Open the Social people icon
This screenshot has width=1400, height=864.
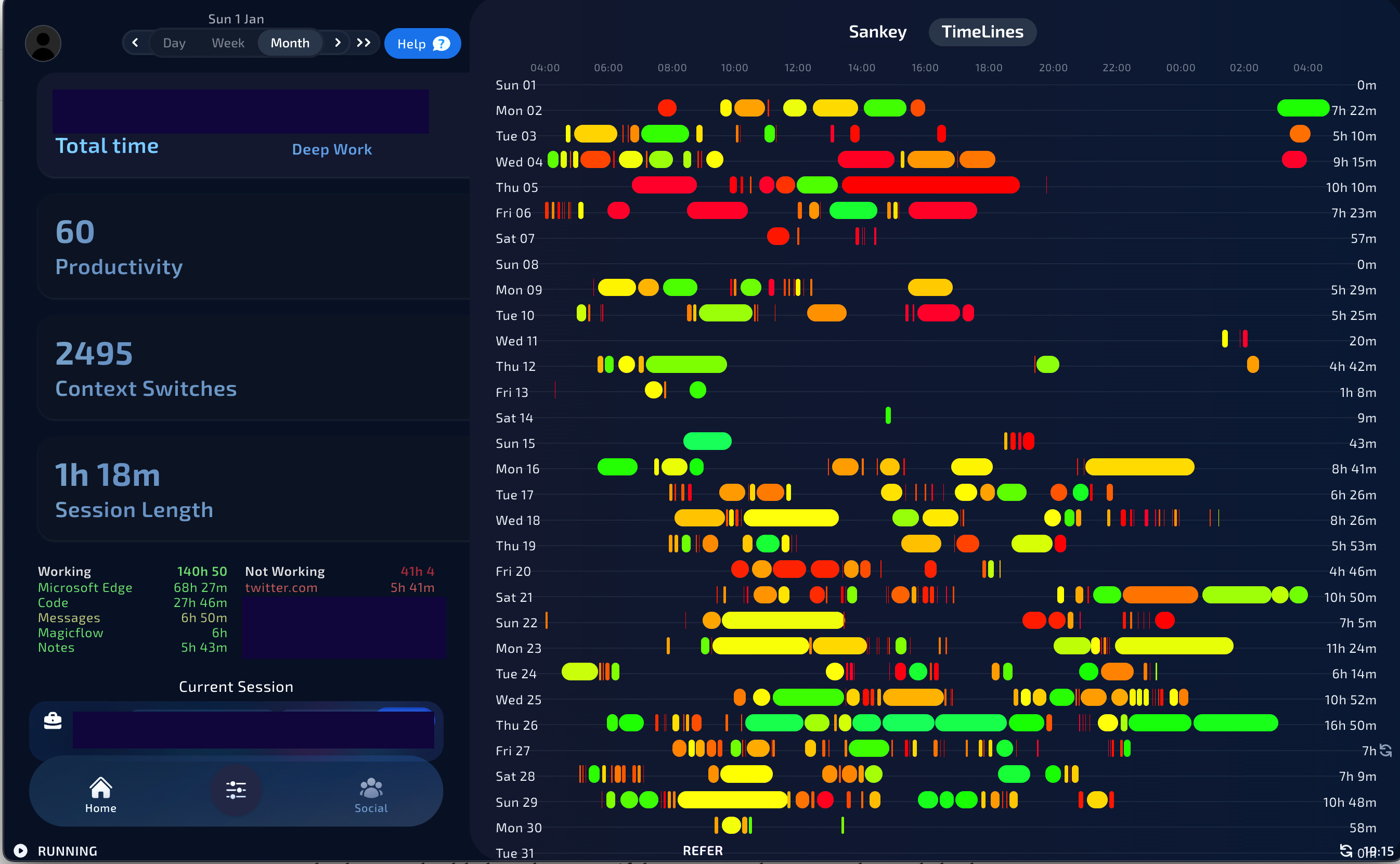click(371, 794)
